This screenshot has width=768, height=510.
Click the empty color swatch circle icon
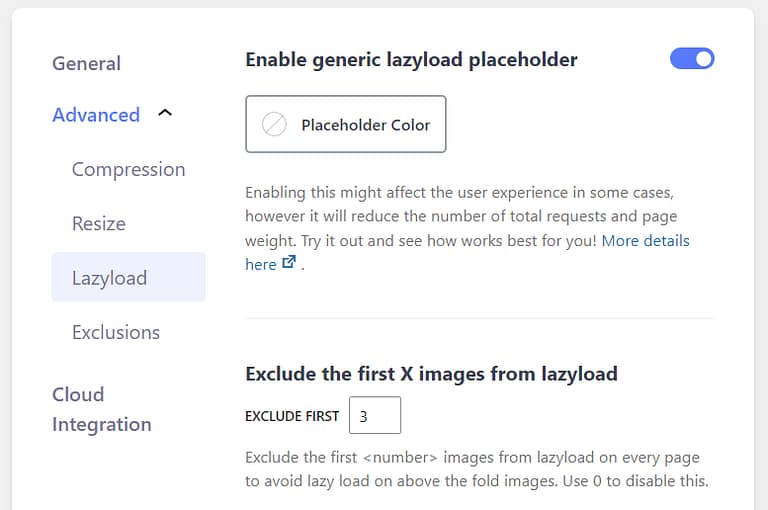tap(274, 125)
